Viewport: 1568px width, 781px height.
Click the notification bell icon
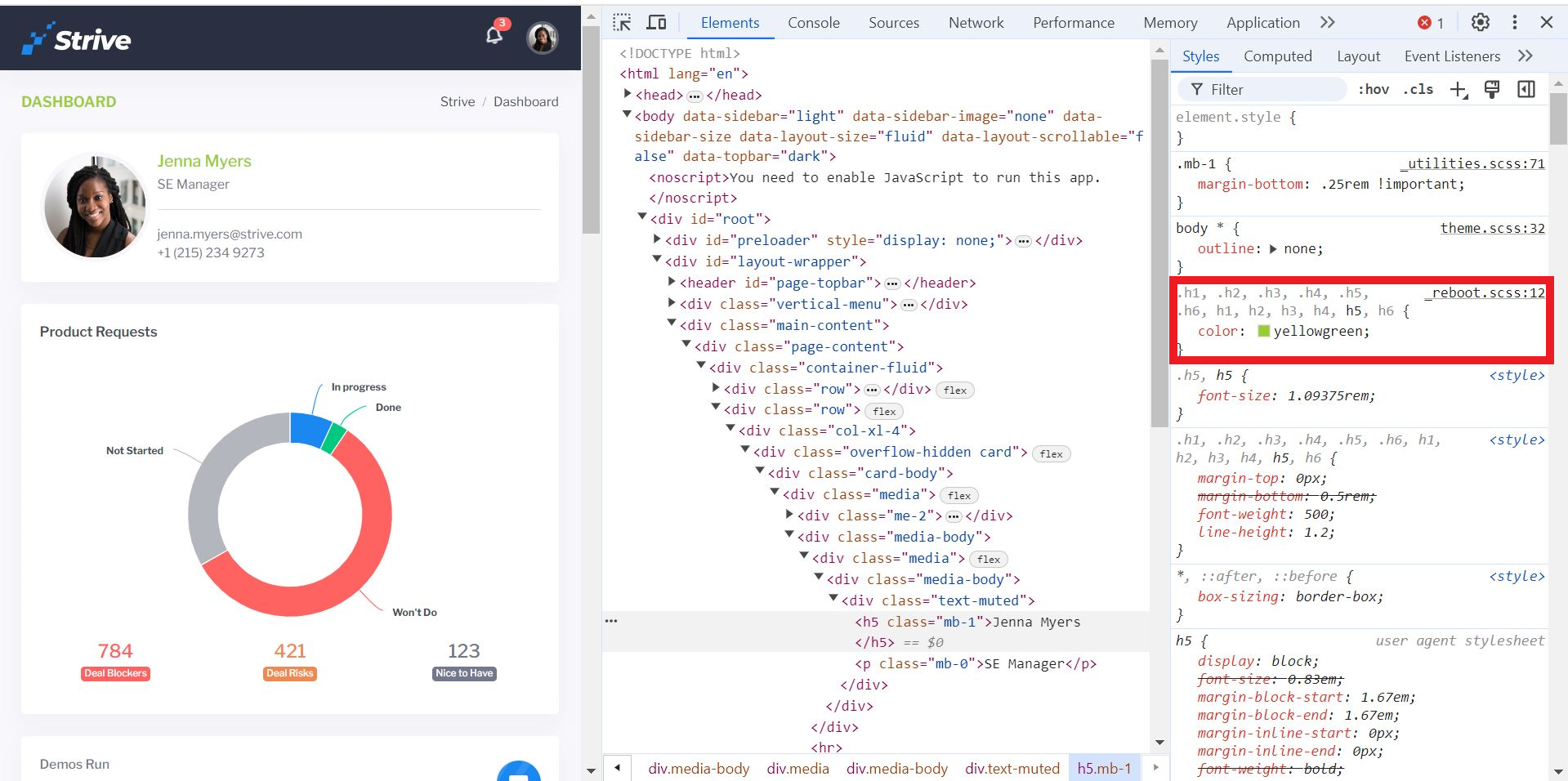pos(494,36)
